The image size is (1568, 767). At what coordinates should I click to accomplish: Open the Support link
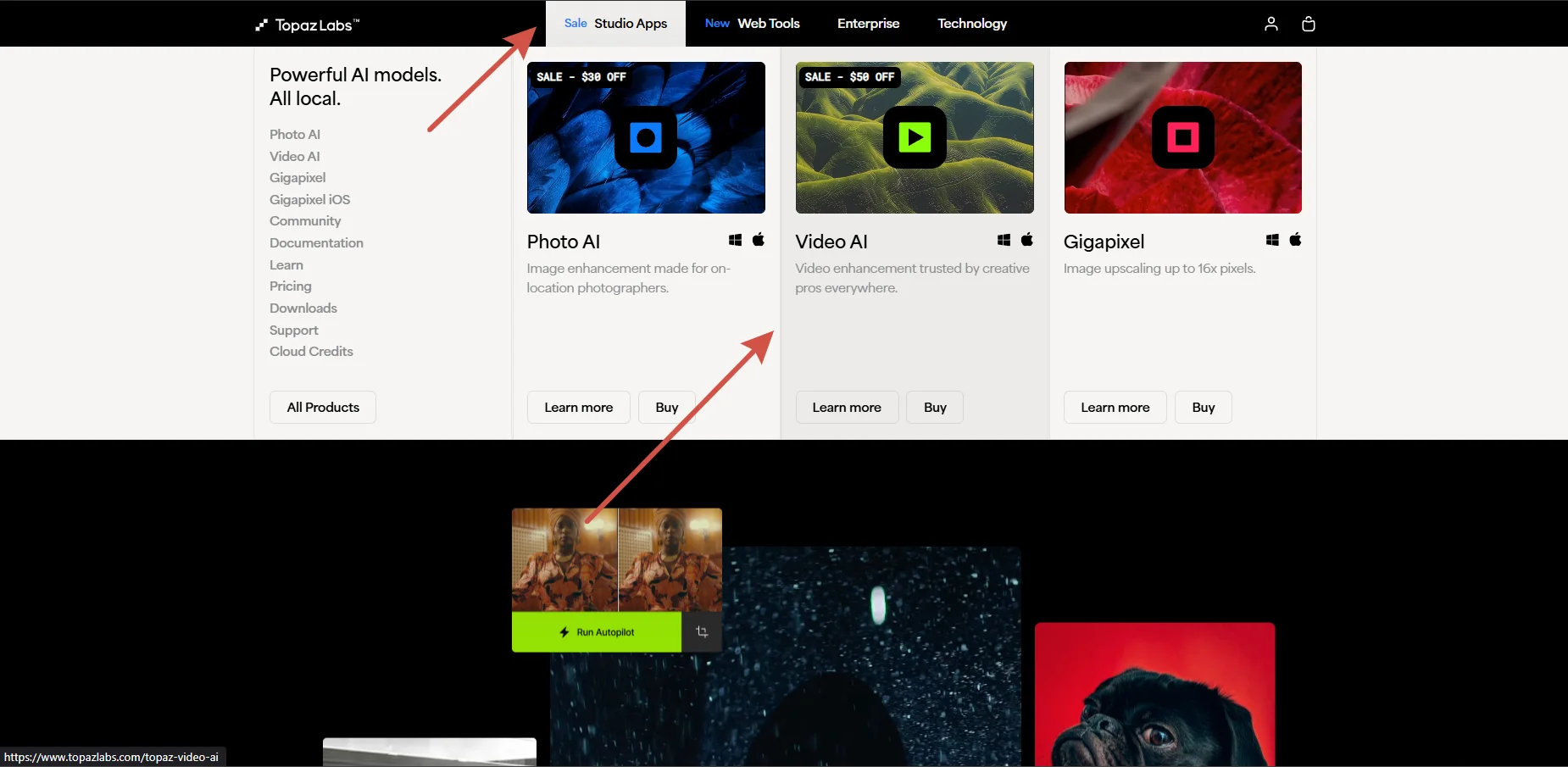[294, 331]
